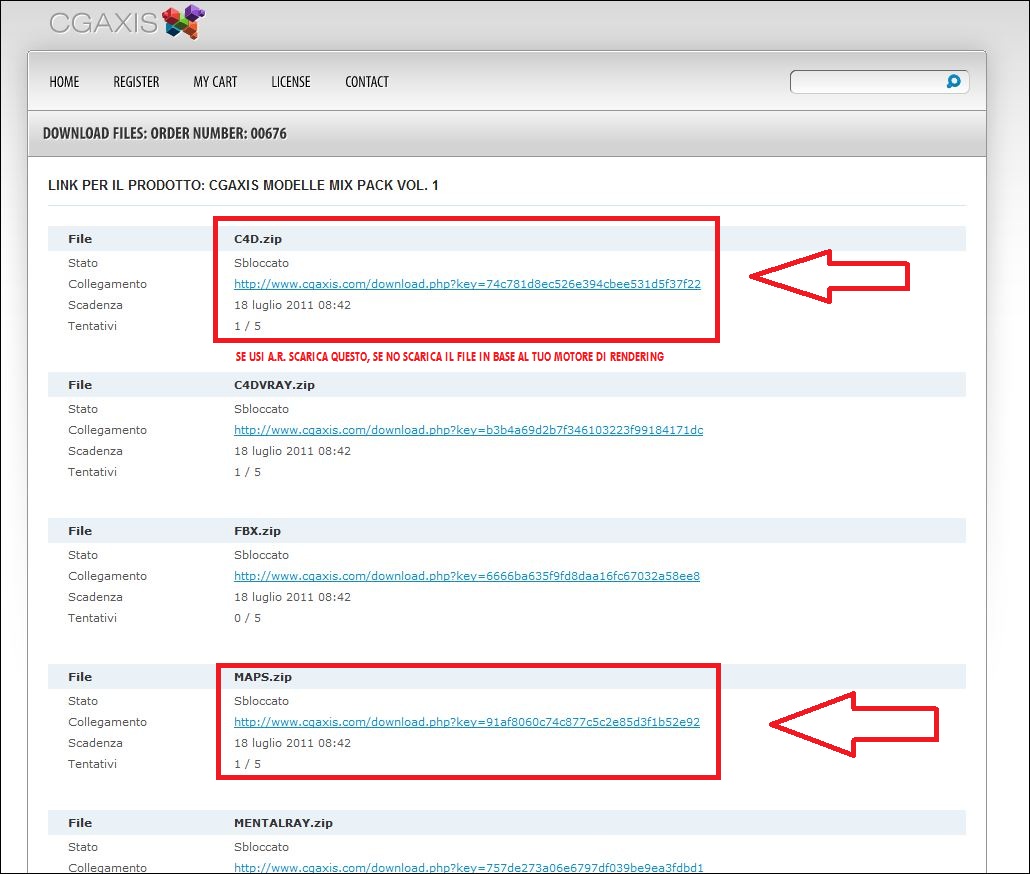Open the LICENSE page
The width and height of the screenshot is (1030, 874).
click(x=290, y=82)
